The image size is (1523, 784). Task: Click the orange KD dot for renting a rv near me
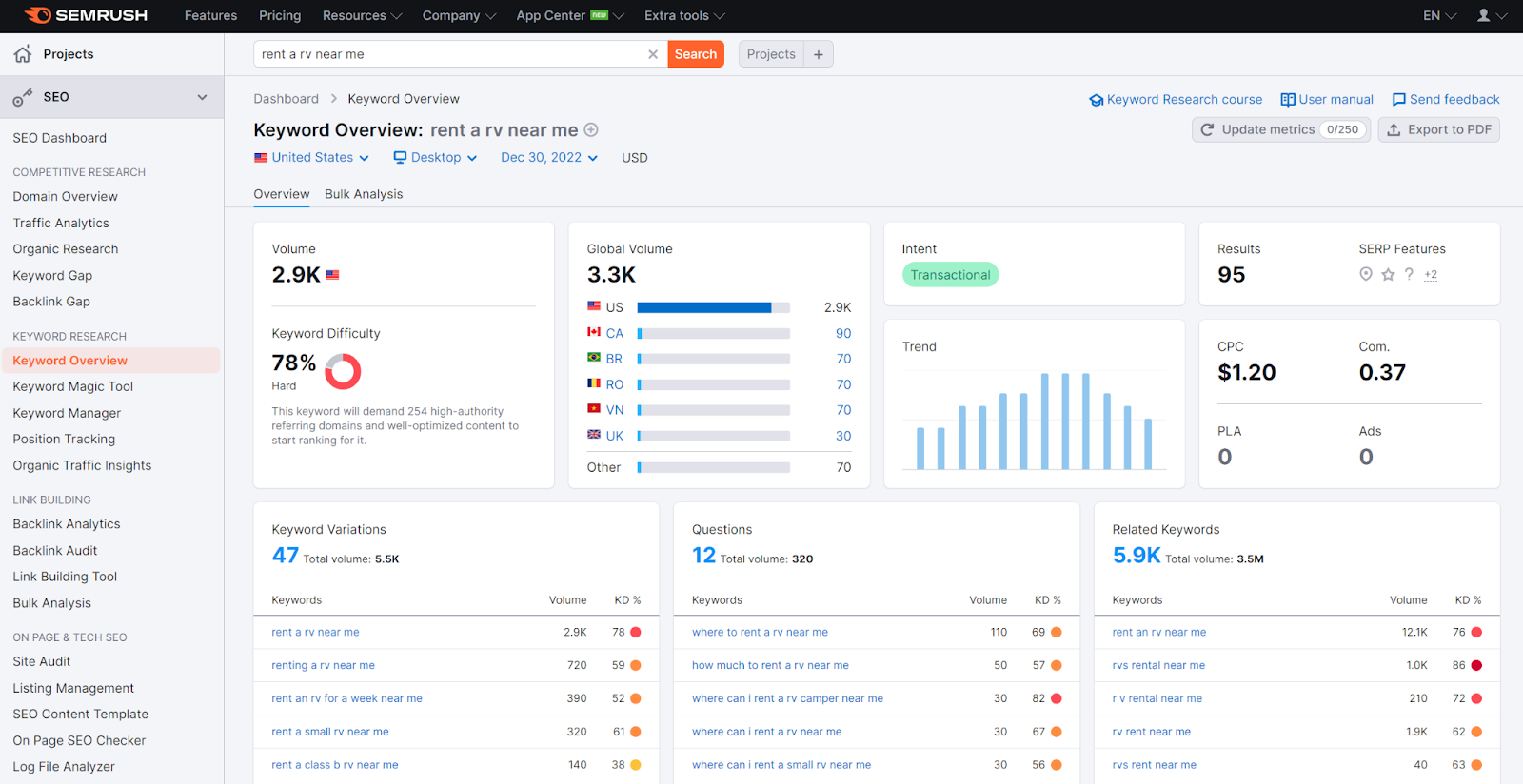pyautogui.click(x=636, y=665)
